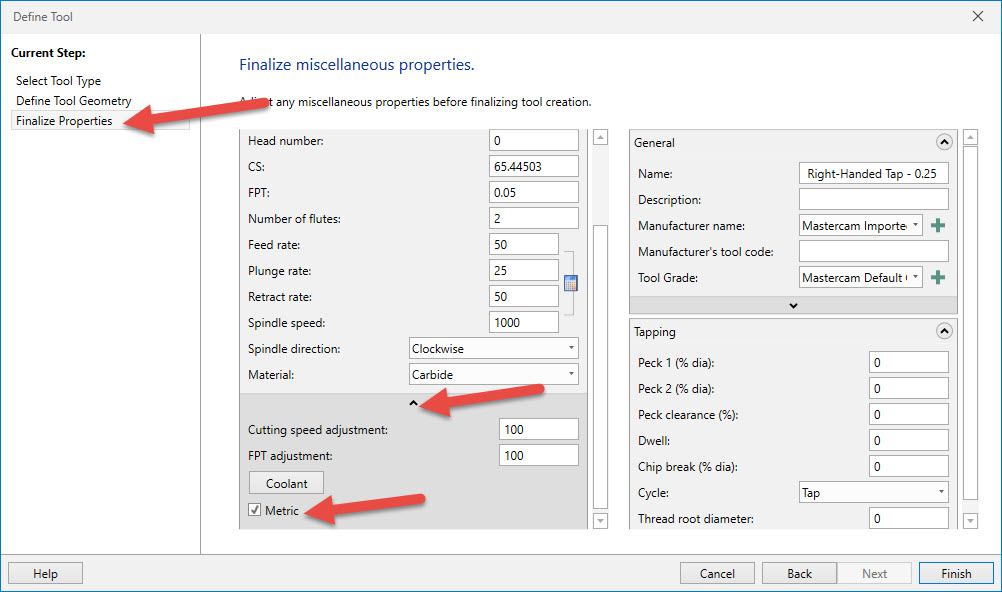Expand more General properties down arrow

point(793,306)
